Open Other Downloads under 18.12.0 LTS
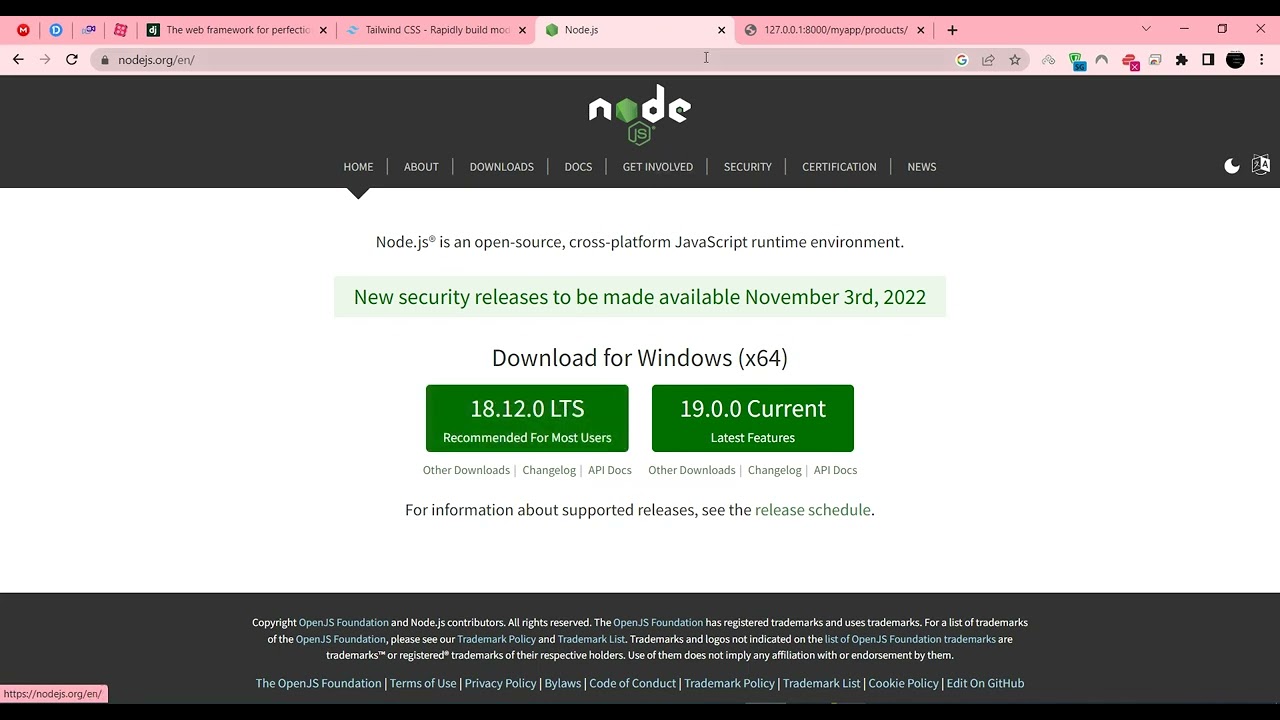This screenshot has width=1280, height=720. (x=466, y=470)
